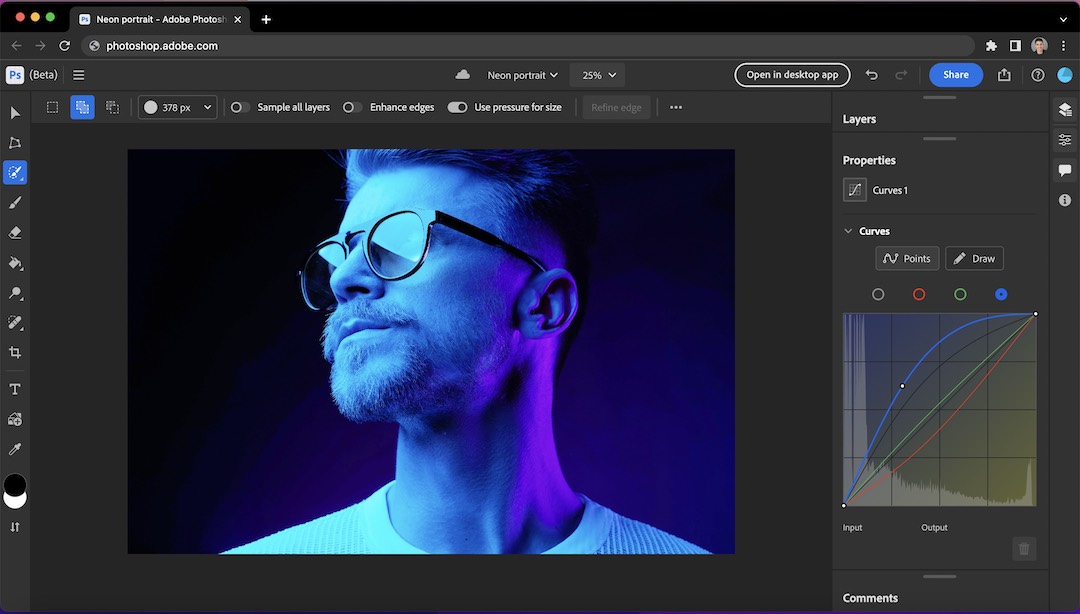Screen dimensions: 1080x614
Task: Select the Eraser tool
Action: (x=15, y=233)
